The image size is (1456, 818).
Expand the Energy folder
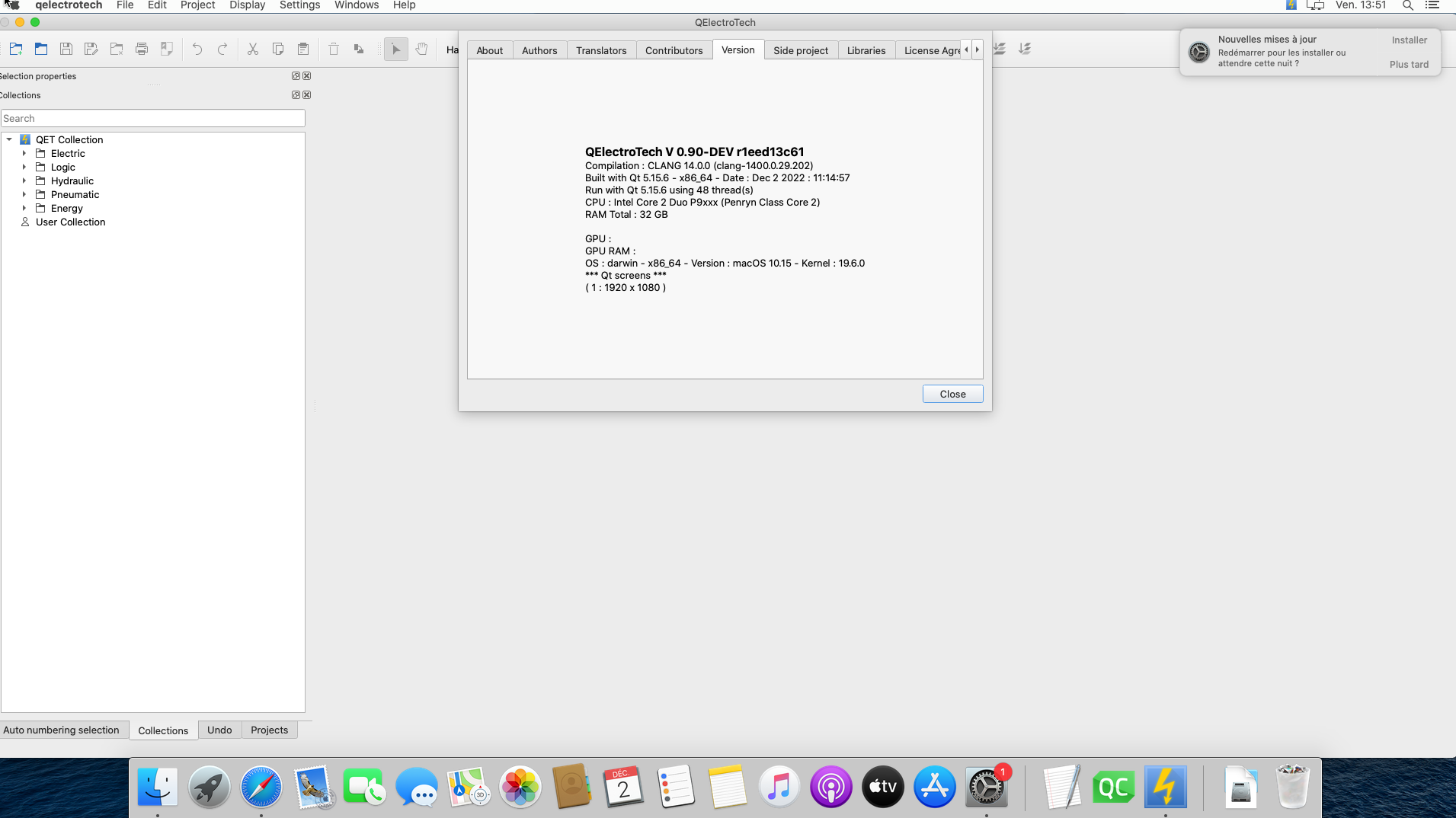(x=24, y=208)
